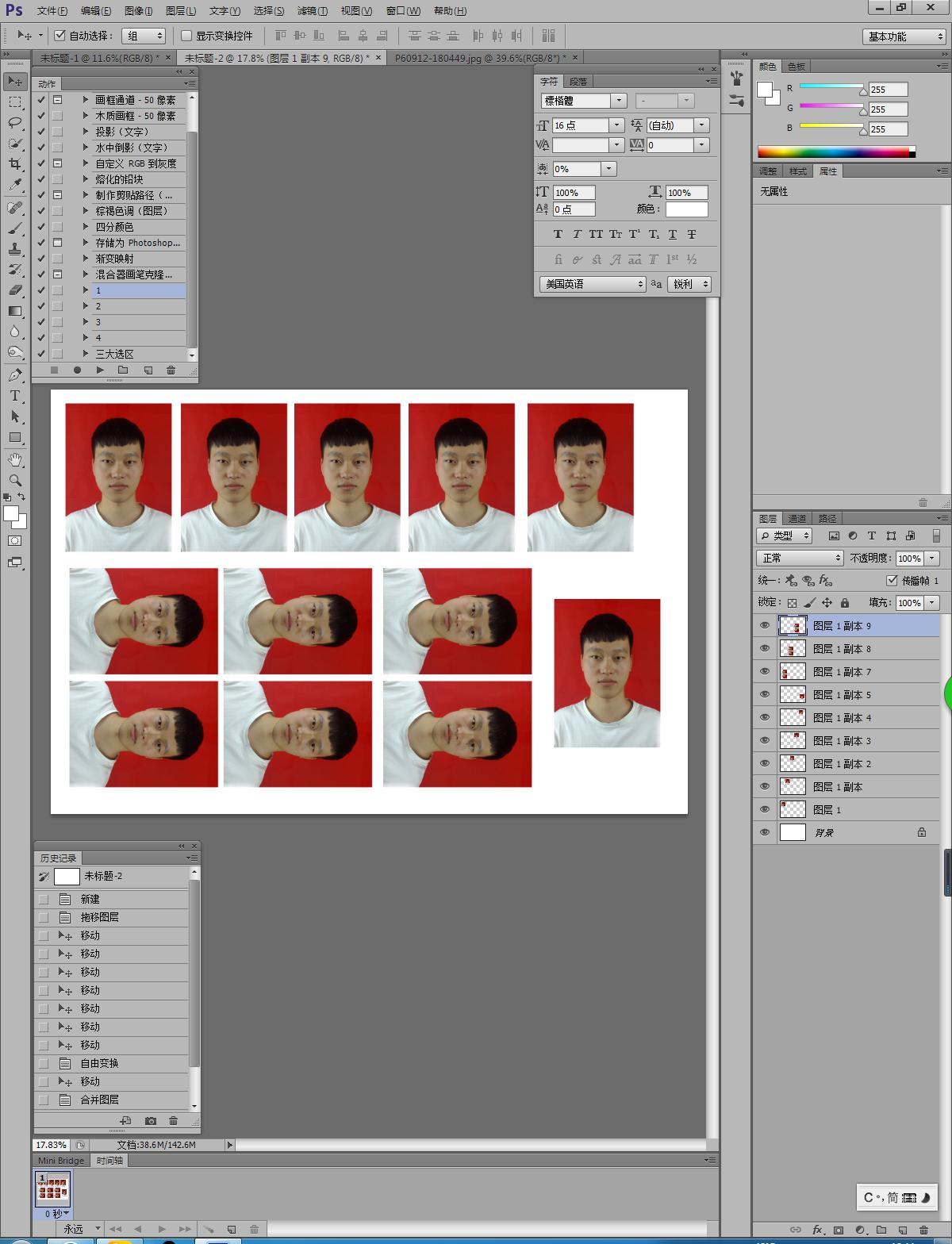The image size is (952, 1244).
Task: Delete the selected layer with trash icon
Action: pyautogui.click(x=923, y=1230)
